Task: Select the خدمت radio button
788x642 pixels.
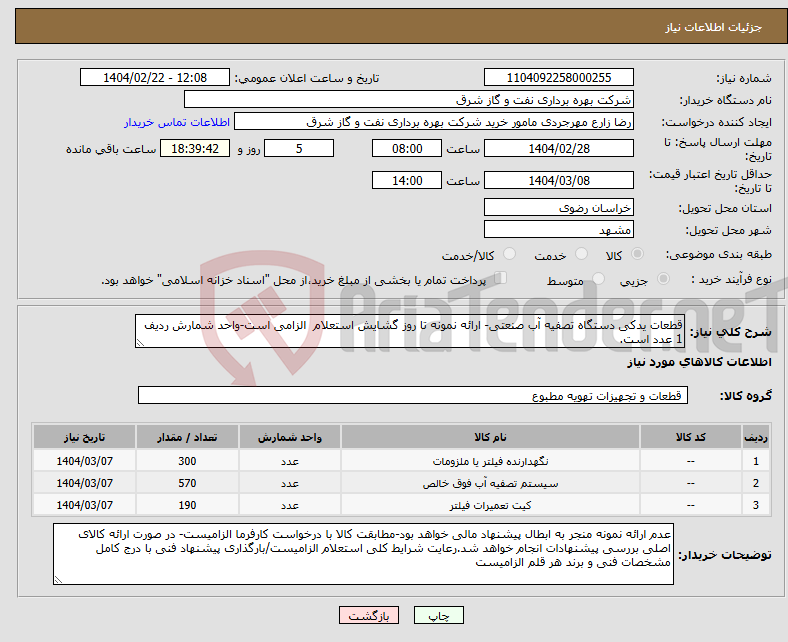Action: (581, 254)
